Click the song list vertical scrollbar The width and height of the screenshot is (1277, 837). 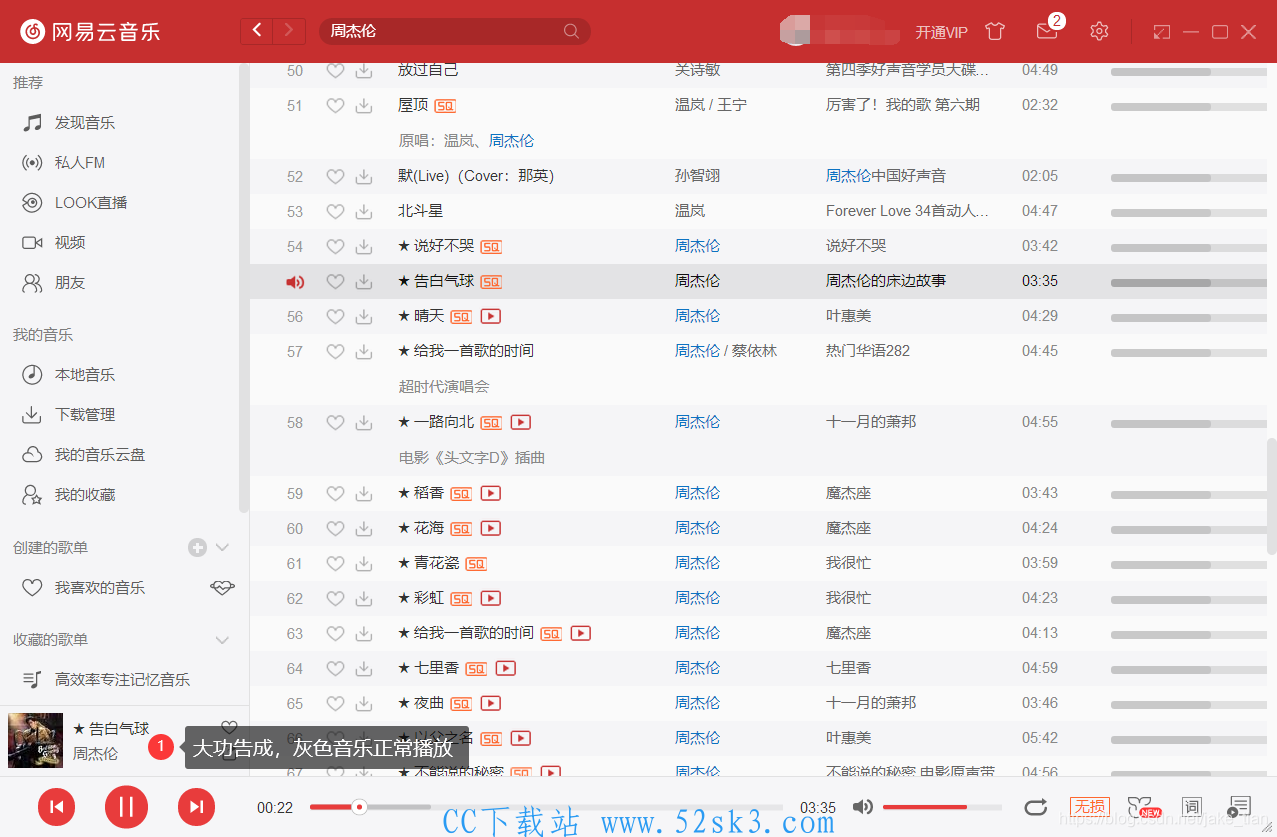1271,496
